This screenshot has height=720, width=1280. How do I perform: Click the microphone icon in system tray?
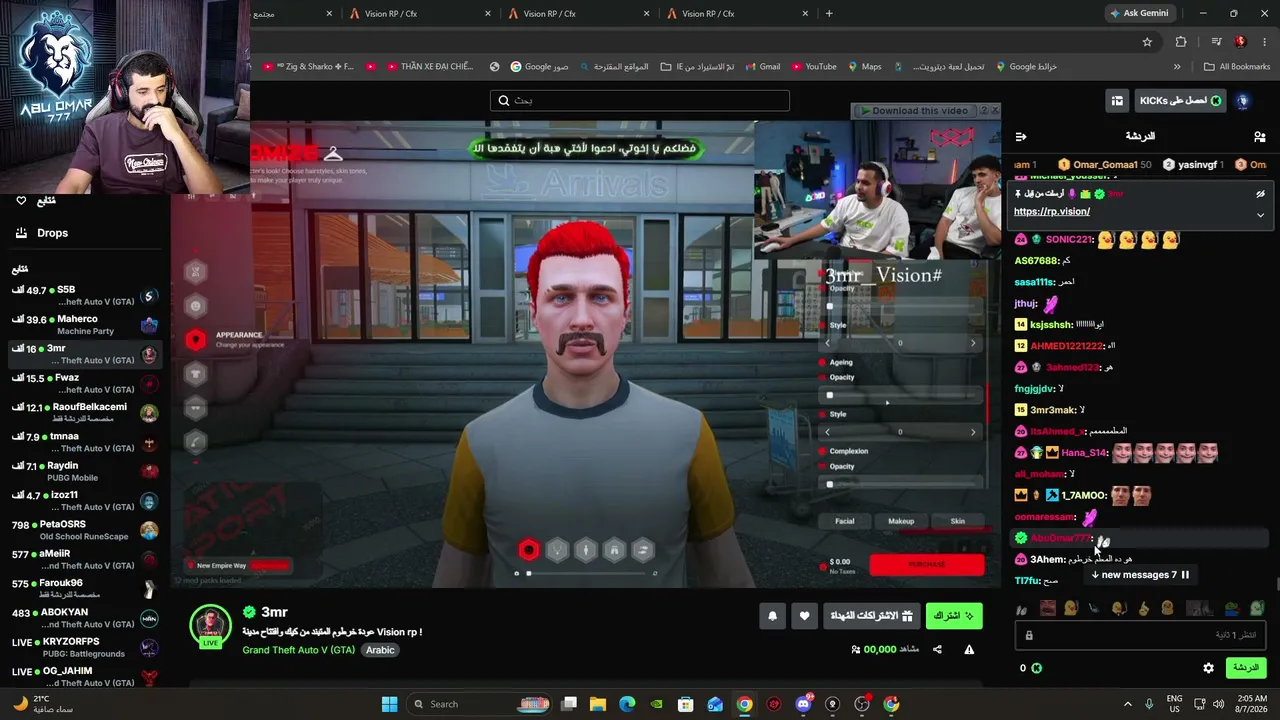pos(1149,704)
